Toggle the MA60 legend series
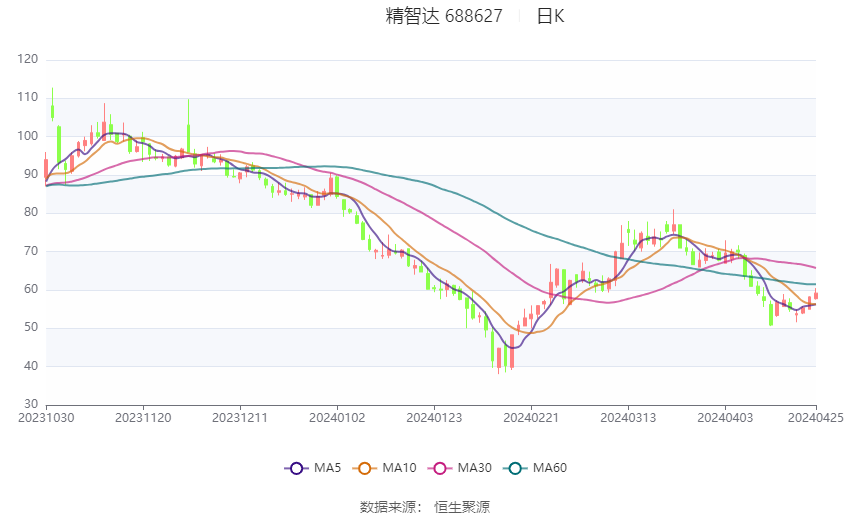Screen dimensions: 850x517 tap(535, 468)
